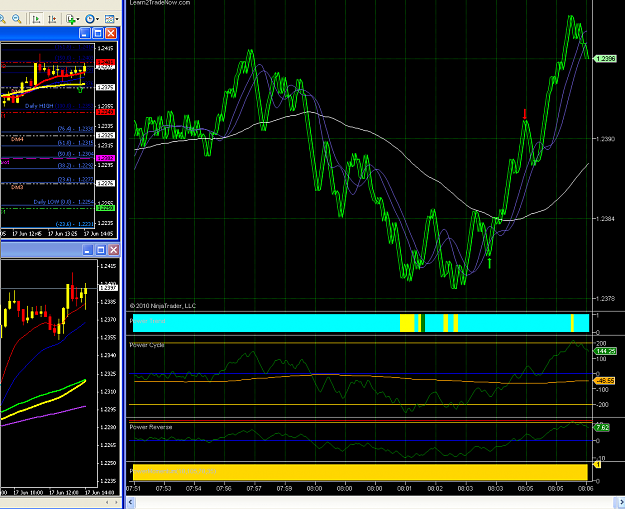This screenshot has width=625, height=509.
Task: Click the Daily LOW label in upper left chart
Action: click(x=45, y=202)
